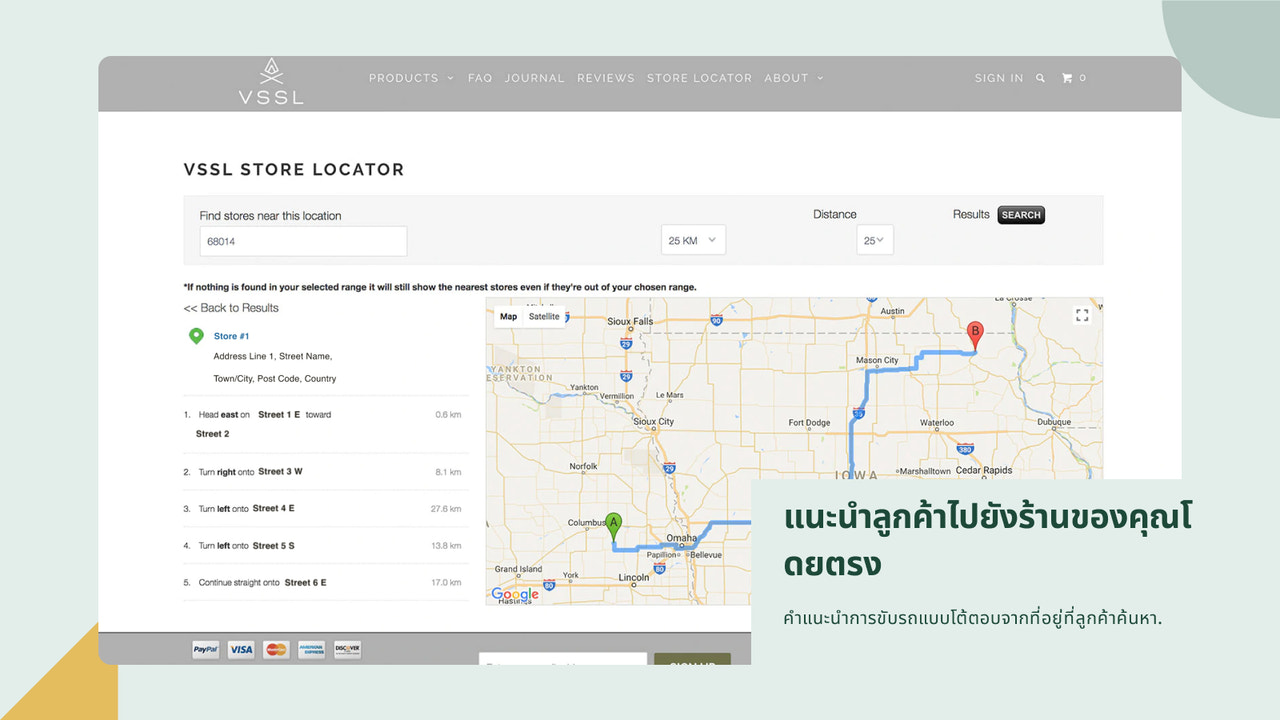
Task: Click the Mastercard payment icon
Action: coord(276,649)
